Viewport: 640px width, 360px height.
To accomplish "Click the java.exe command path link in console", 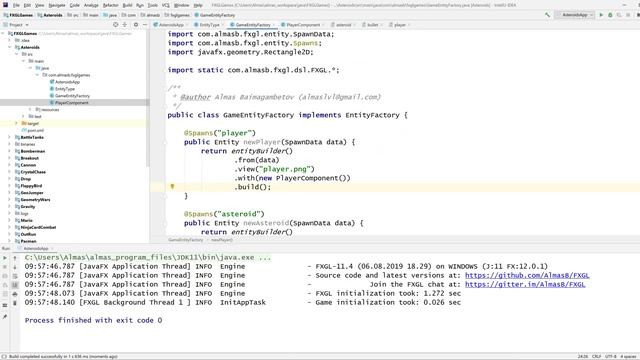I will pos(148,258).
